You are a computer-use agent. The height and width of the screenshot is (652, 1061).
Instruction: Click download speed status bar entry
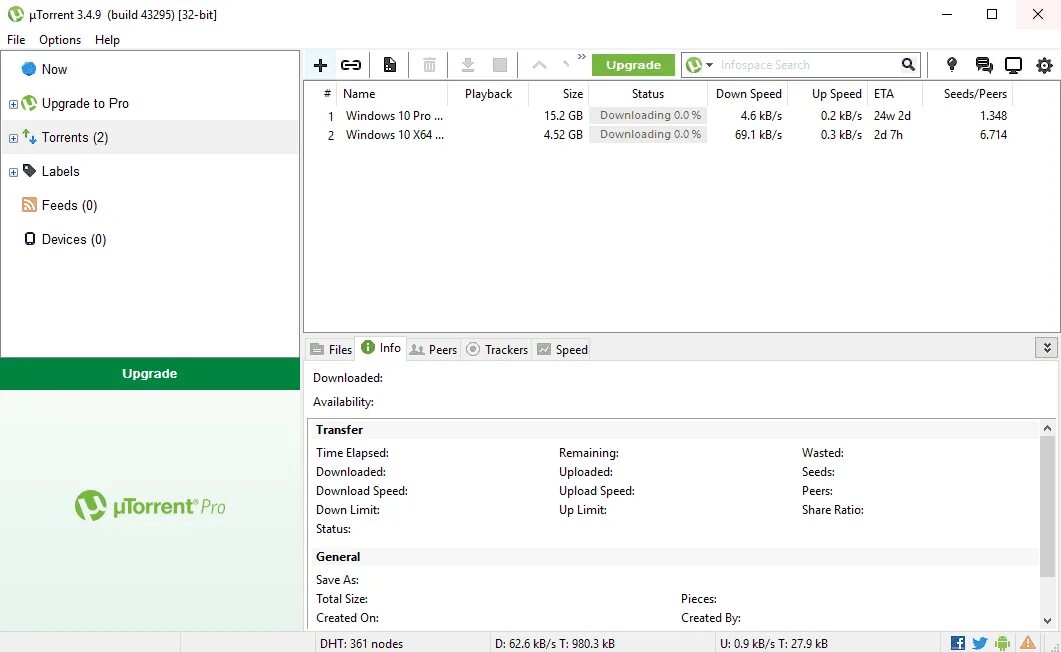click(555, 643)
